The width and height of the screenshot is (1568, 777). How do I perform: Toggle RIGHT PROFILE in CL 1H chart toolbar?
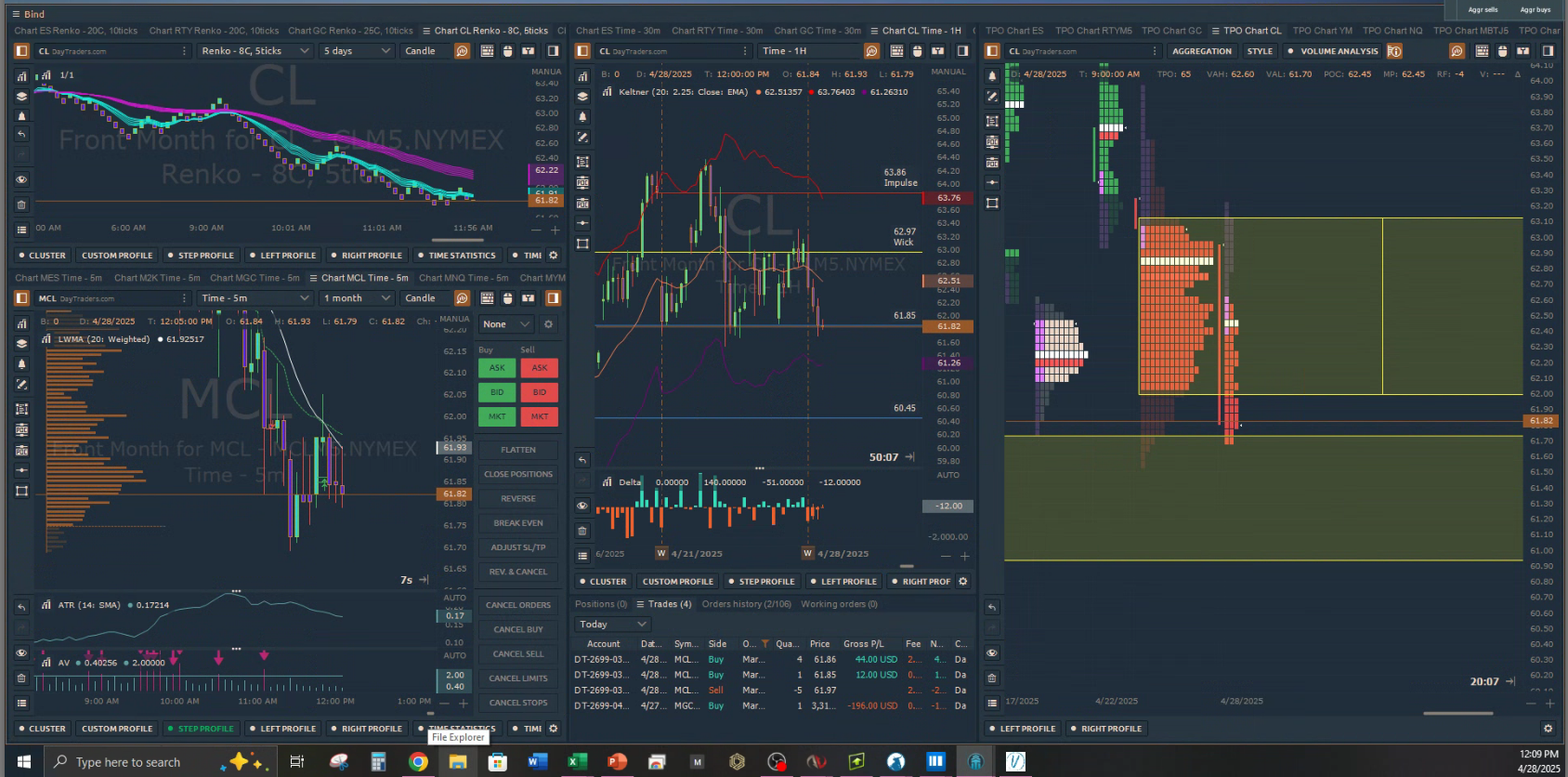tap(921, 582)
